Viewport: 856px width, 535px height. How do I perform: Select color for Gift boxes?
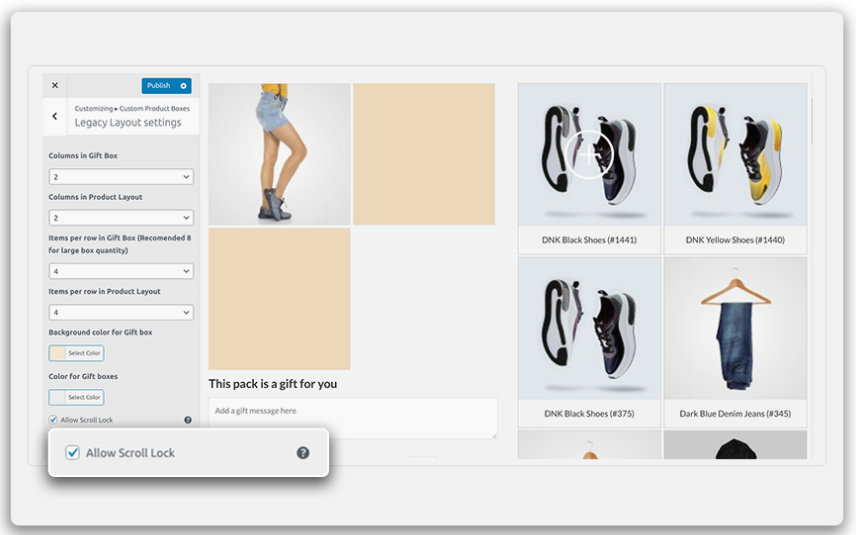pyautogui.click(x=76, y=397)
